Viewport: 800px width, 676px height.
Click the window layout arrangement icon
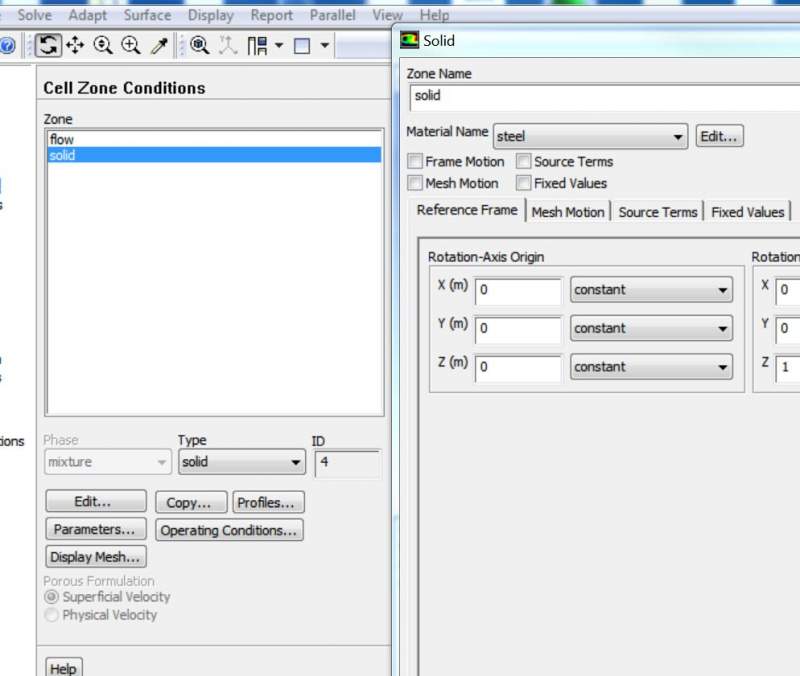pos(257,45)
